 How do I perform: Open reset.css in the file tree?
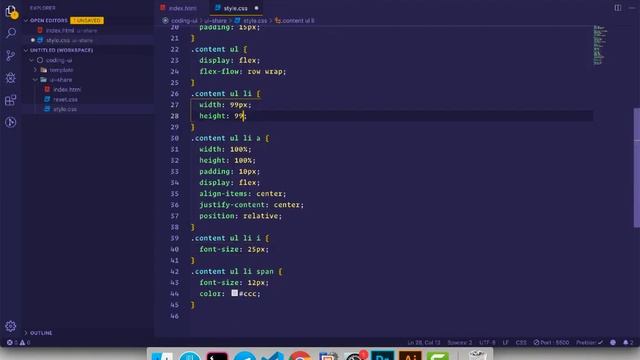(x=65, y=99)
